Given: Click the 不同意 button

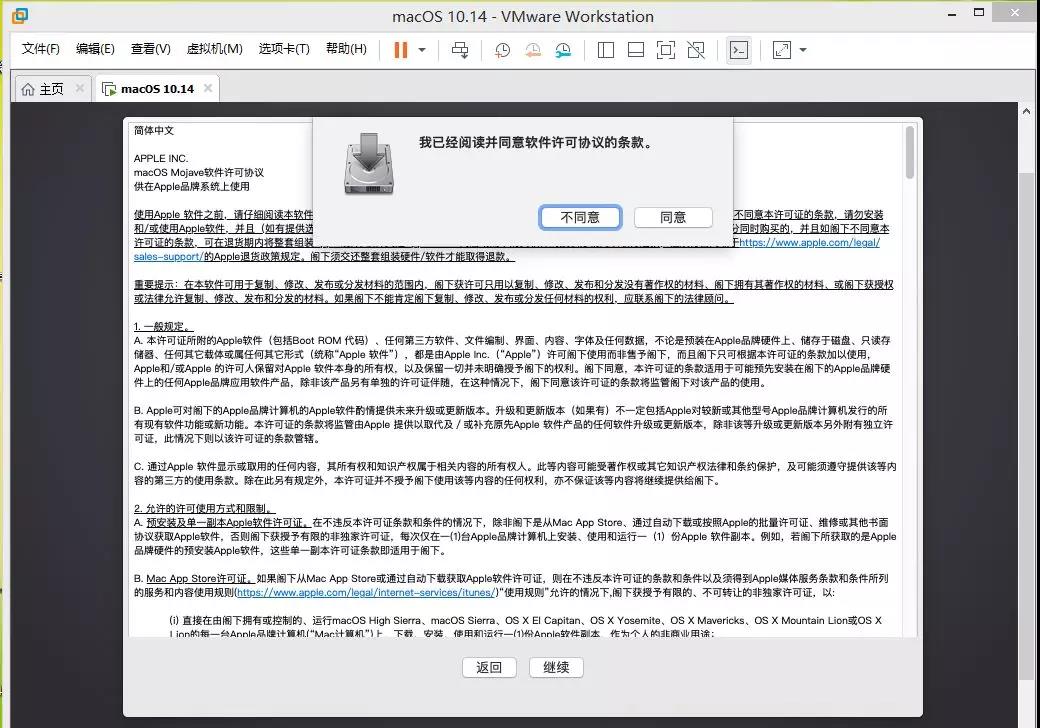Looking at the screenshot, I should tap(580, 217).
